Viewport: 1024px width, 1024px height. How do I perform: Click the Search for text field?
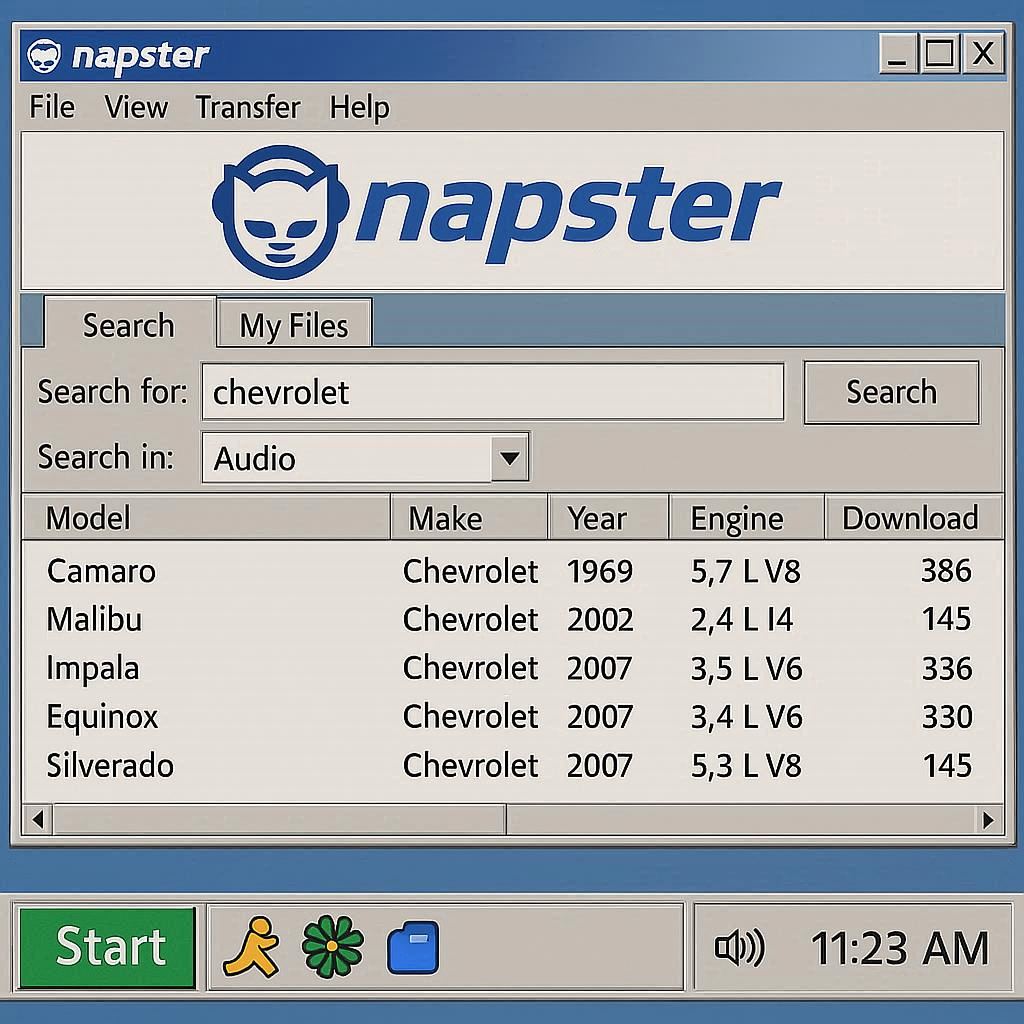493,392
